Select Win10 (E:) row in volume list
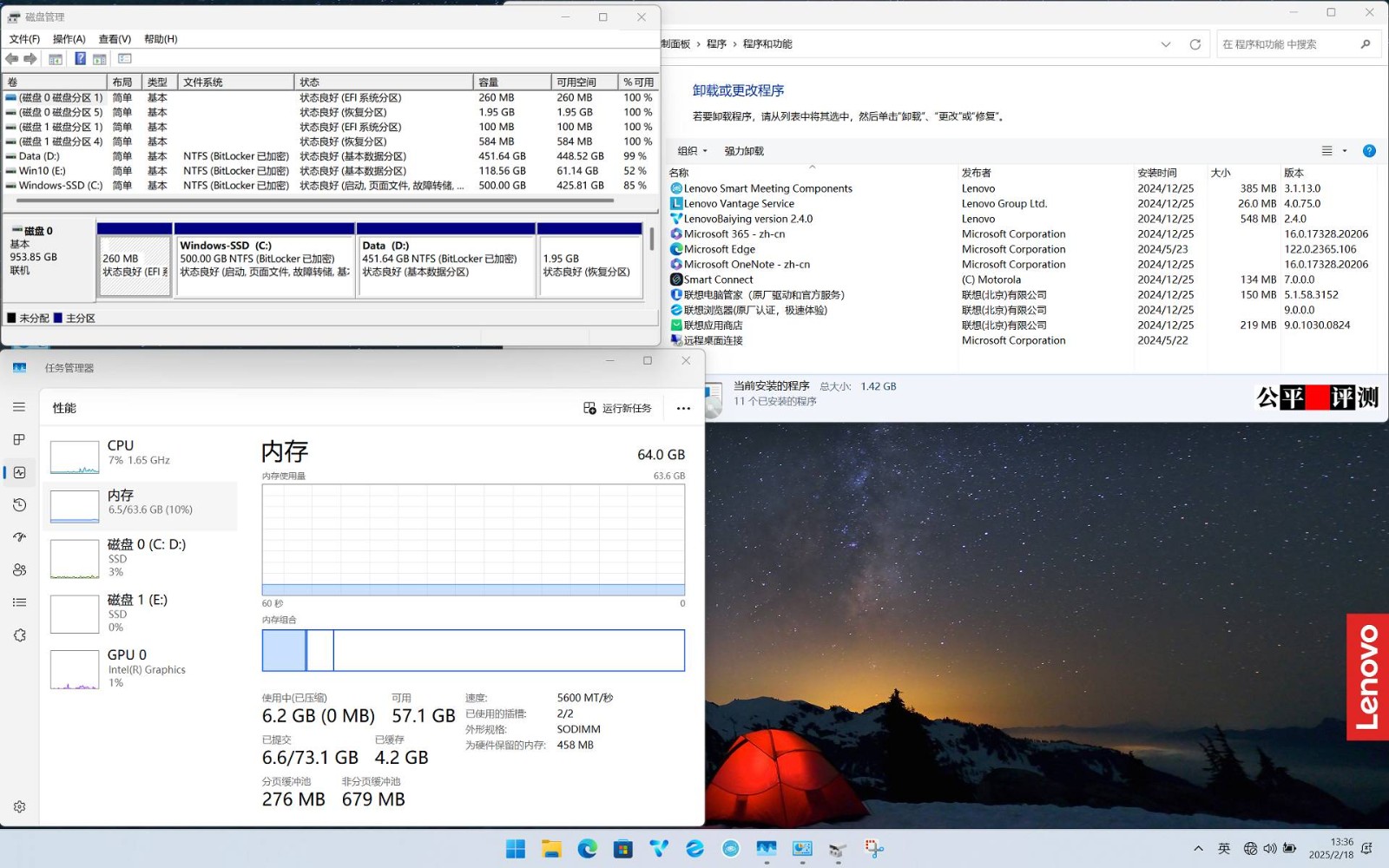The width and height of the screenshot is (1389, 868). click(x=330, y=171)
